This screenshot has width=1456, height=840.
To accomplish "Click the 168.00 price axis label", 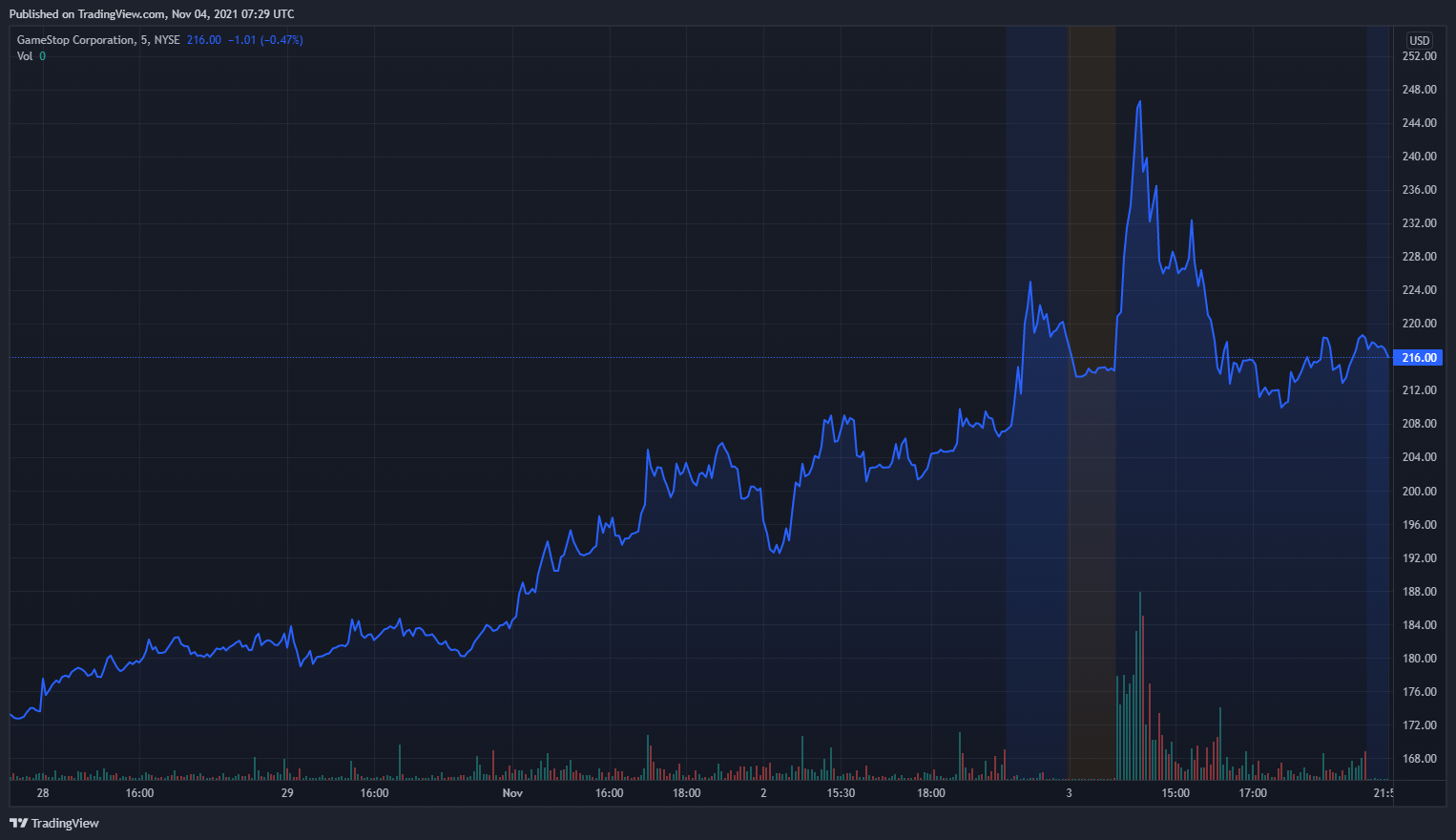I will pyautogui.click(x=1419, y=759).
